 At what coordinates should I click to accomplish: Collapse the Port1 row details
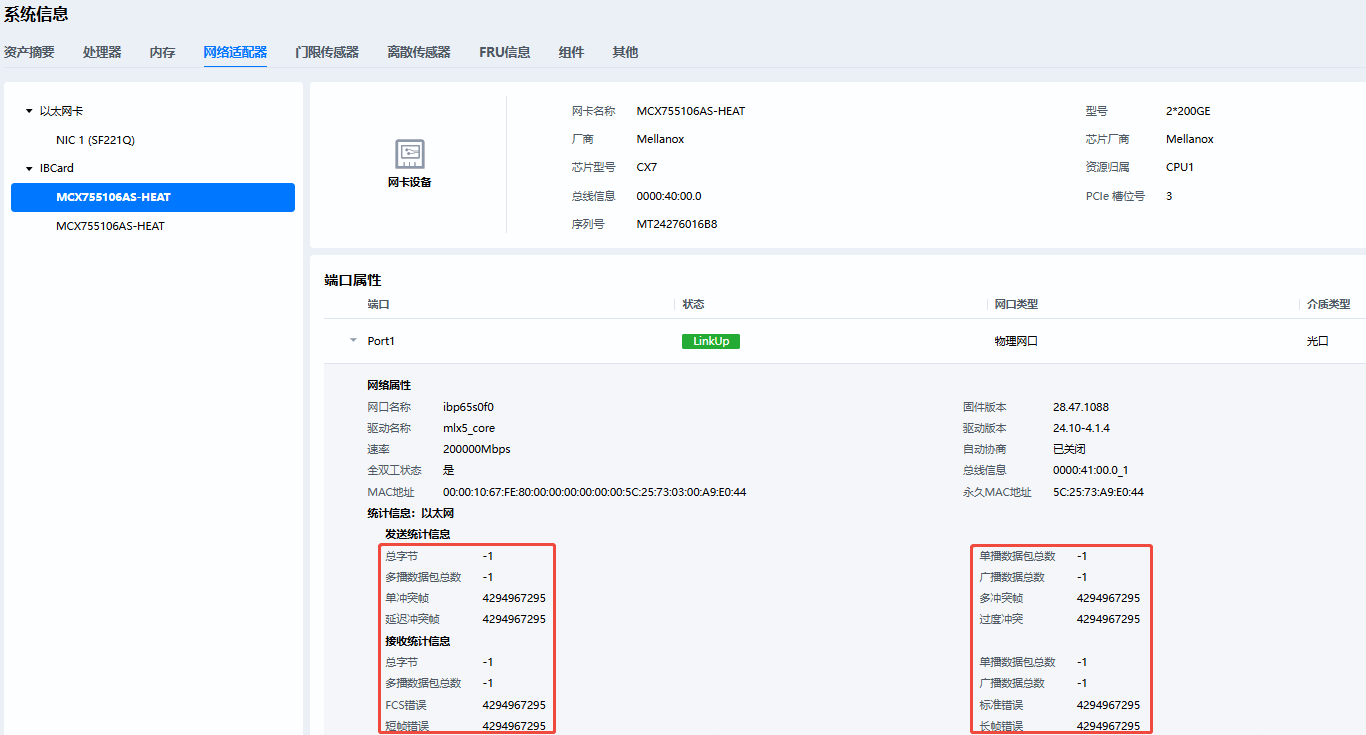(x=353, y=341)
